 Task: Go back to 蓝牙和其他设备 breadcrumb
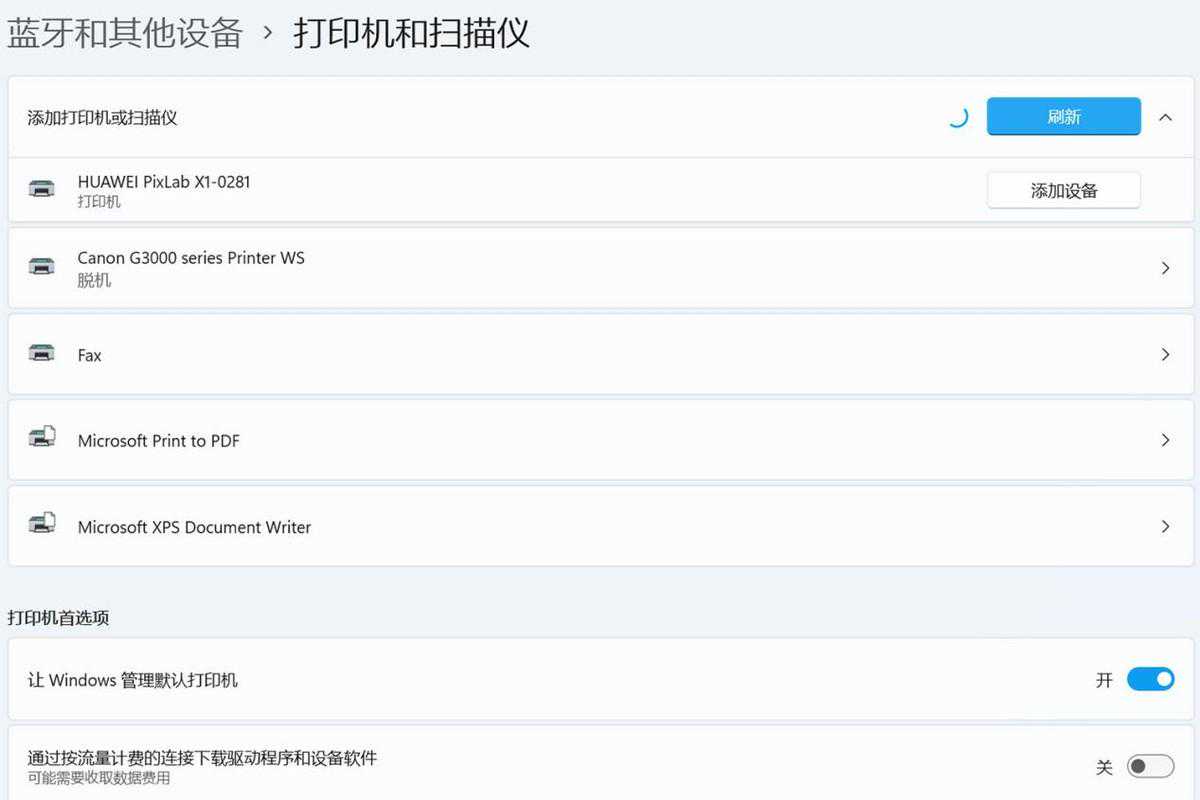(x=125, y=33)
